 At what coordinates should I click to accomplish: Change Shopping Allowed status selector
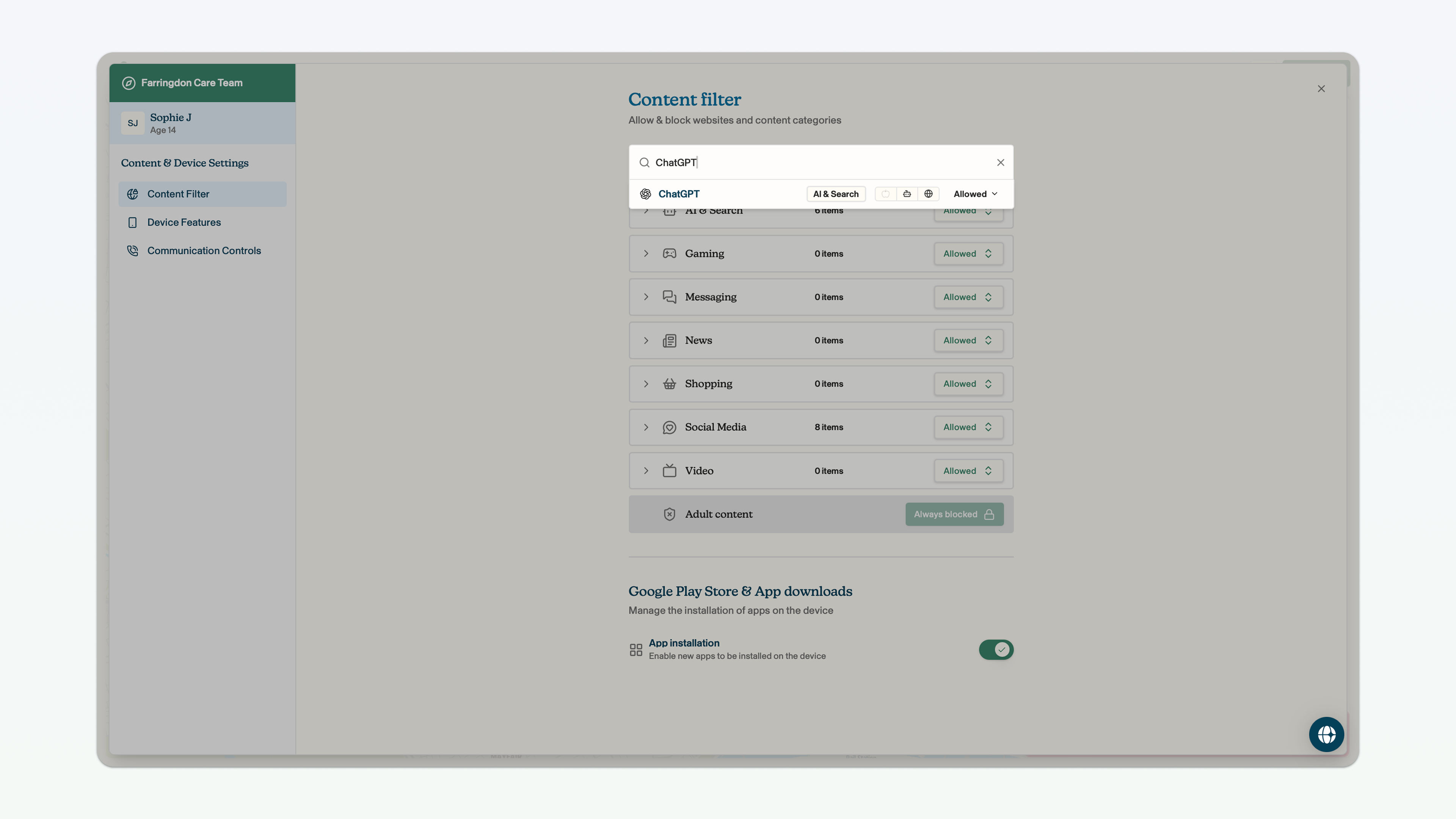pos(968,384)
